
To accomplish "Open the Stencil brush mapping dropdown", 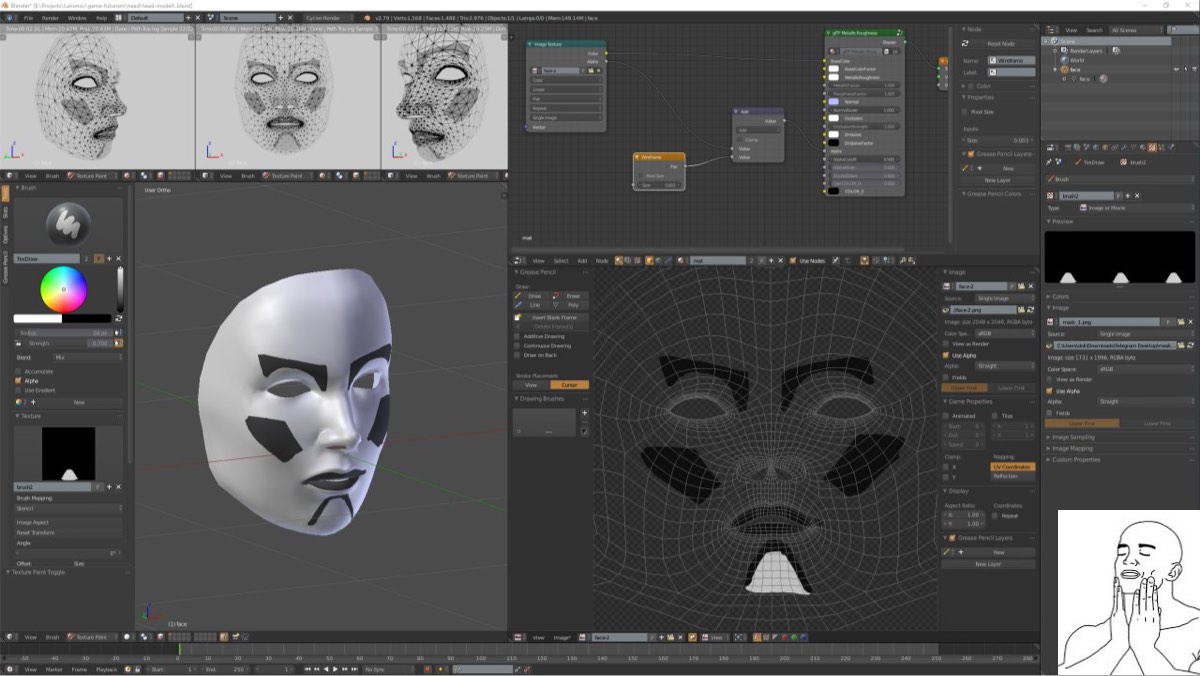I will 68,508.
